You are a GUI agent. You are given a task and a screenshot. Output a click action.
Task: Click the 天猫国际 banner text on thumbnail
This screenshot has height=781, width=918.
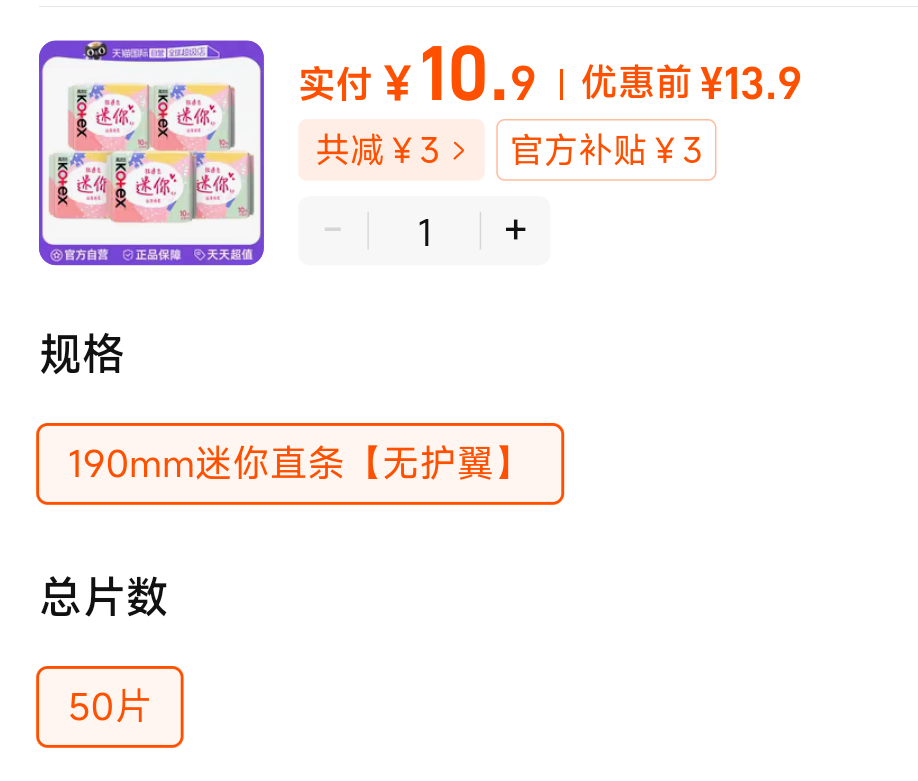pos(129,53)
